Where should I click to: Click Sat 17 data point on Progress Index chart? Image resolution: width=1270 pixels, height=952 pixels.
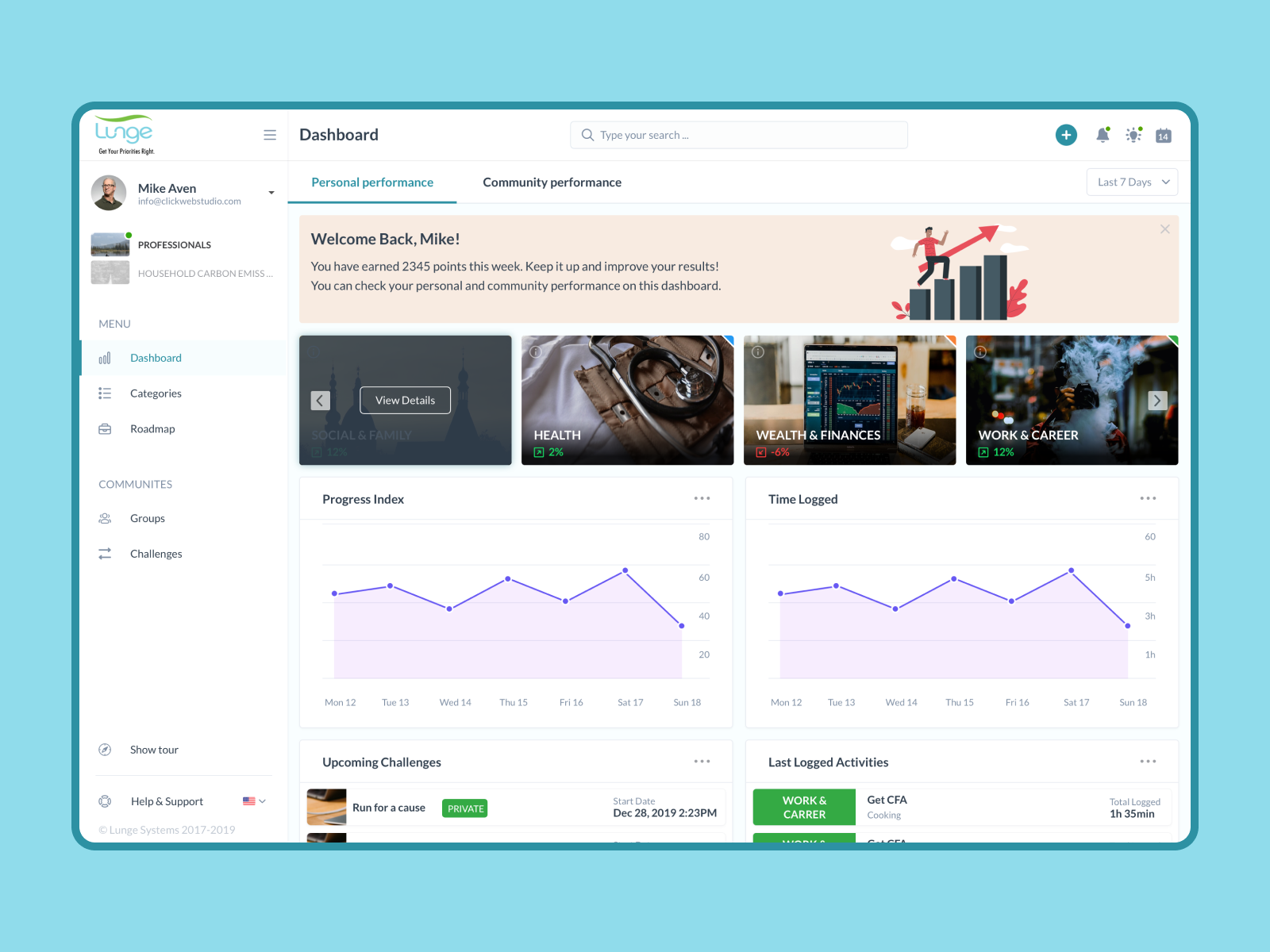pyautogui.click(x=625, y=570)
